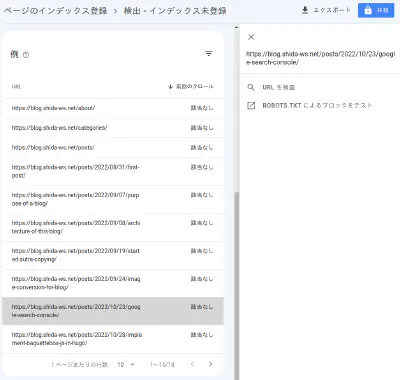Open the ページのインデックス登録 breadcrumb link
Image resolution: width=400 pixels, height=380 pixels.
pyautogui.click(x=55, y=11)
